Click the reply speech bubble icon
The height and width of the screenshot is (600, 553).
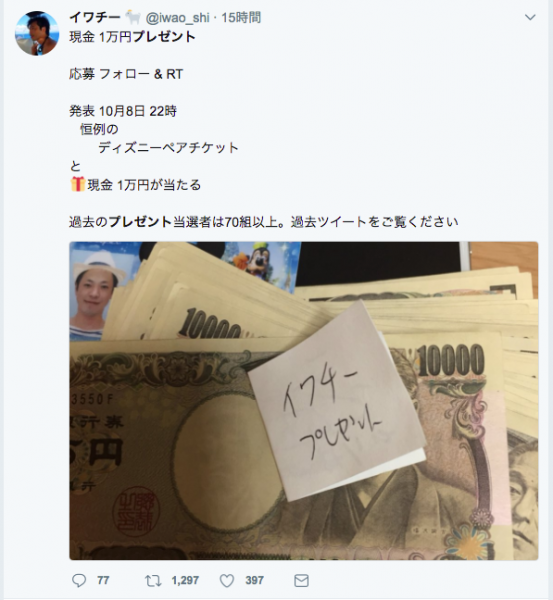[x=79, y=580]
